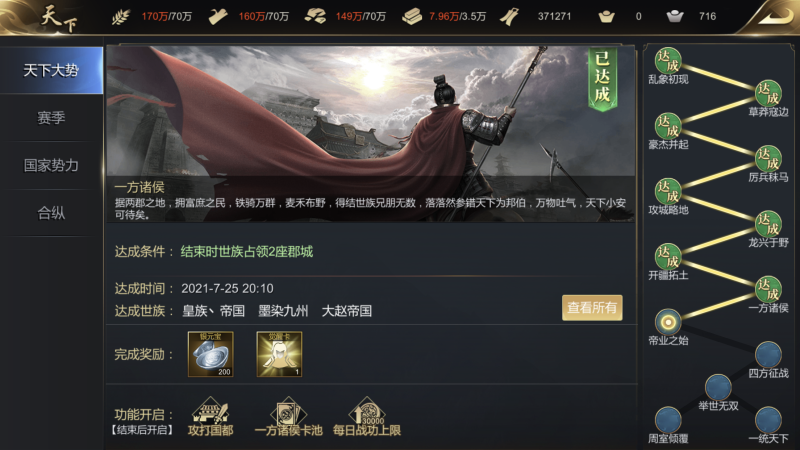Select the 攻打国都 feature icon
The width and height of the screenshot is (800, 450).
pyautogui.click(x=210, y=417)
